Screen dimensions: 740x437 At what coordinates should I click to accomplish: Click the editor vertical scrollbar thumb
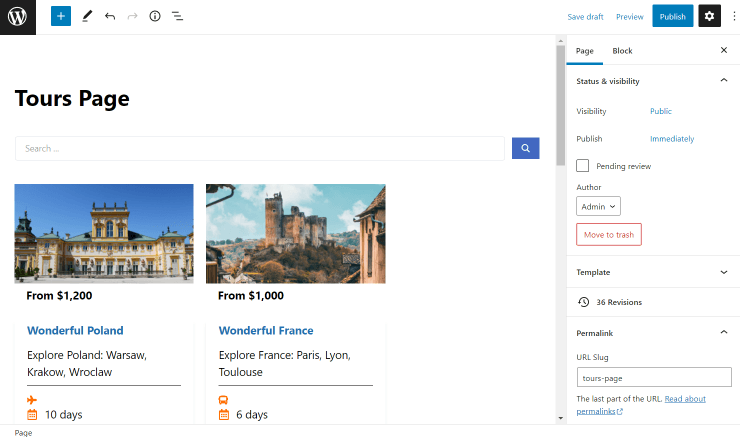561,105
